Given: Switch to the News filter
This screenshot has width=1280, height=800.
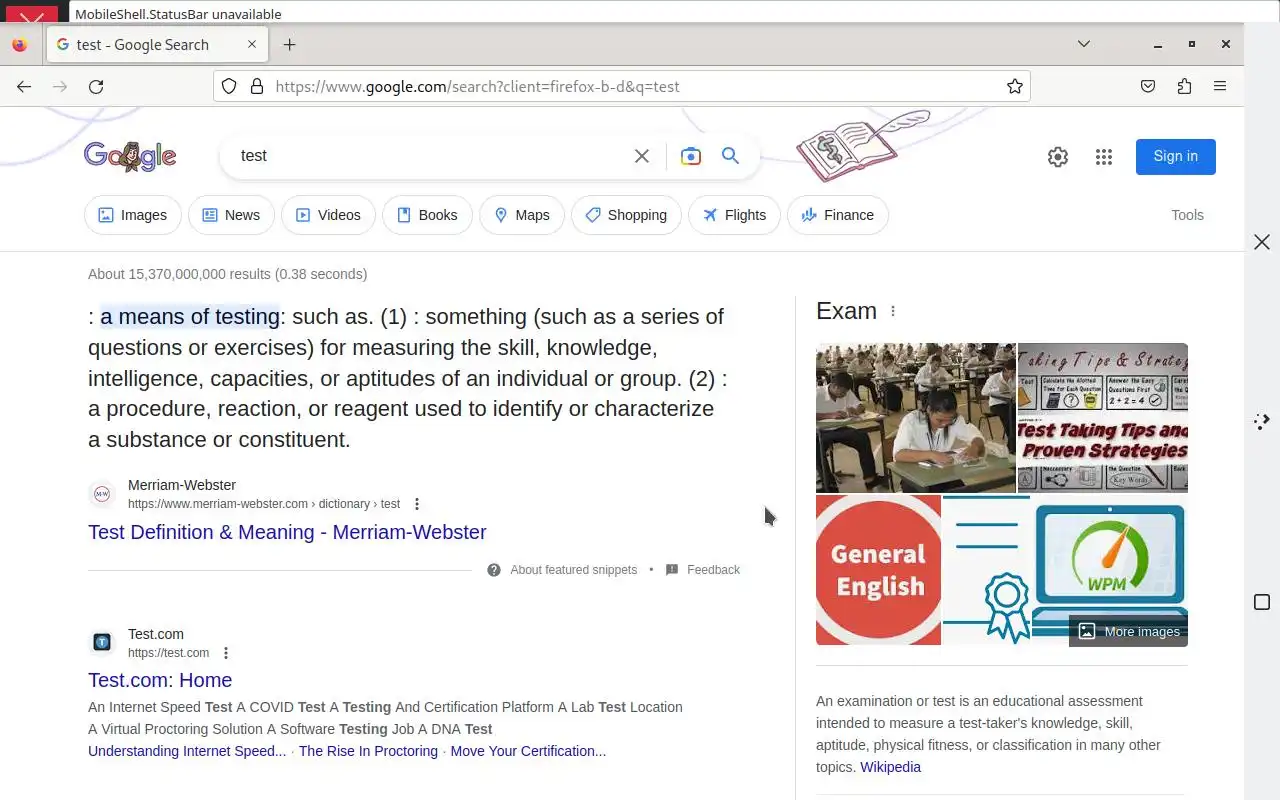Looking at the screenshot, I should (231, 215).
